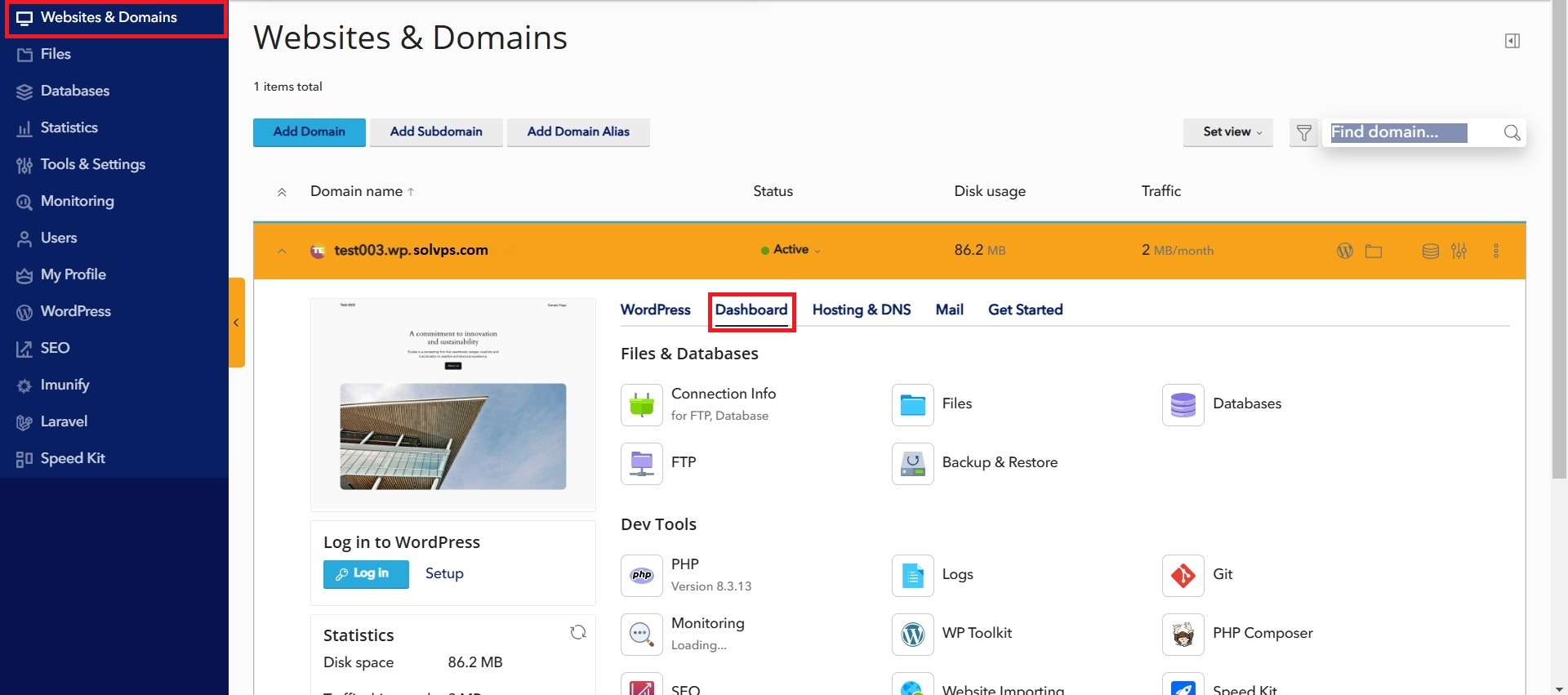Screen dimensions: 1568x695
Task: Expand the Active status dropdown
Action: tap(791, 250)
